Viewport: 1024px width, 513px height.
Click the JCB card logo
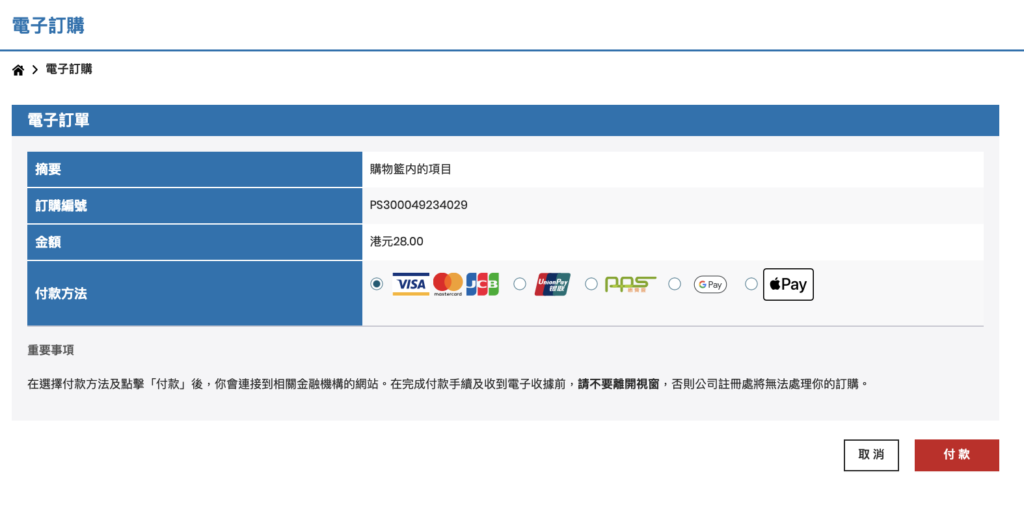482,284
